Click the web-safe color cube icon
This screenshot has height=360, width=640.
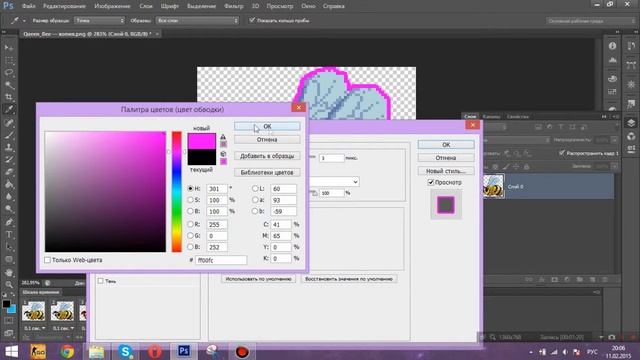point(223,154)
